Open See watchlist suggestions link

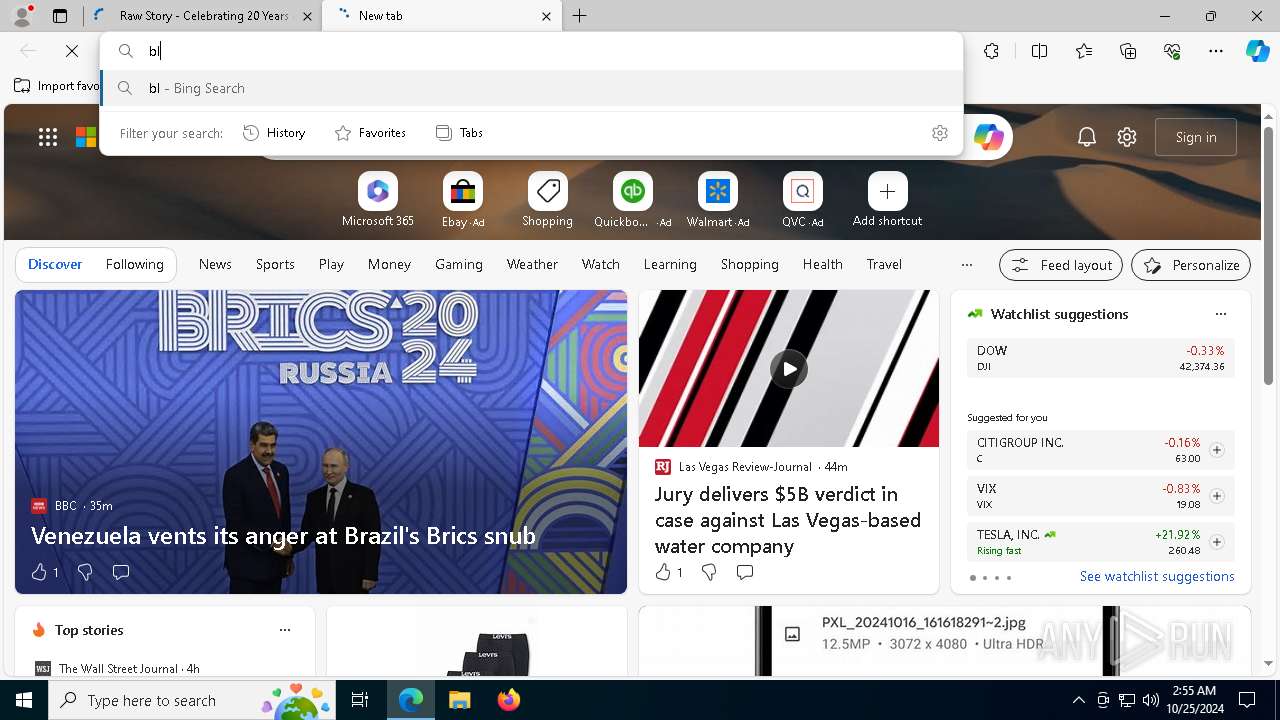(1157, 576)
